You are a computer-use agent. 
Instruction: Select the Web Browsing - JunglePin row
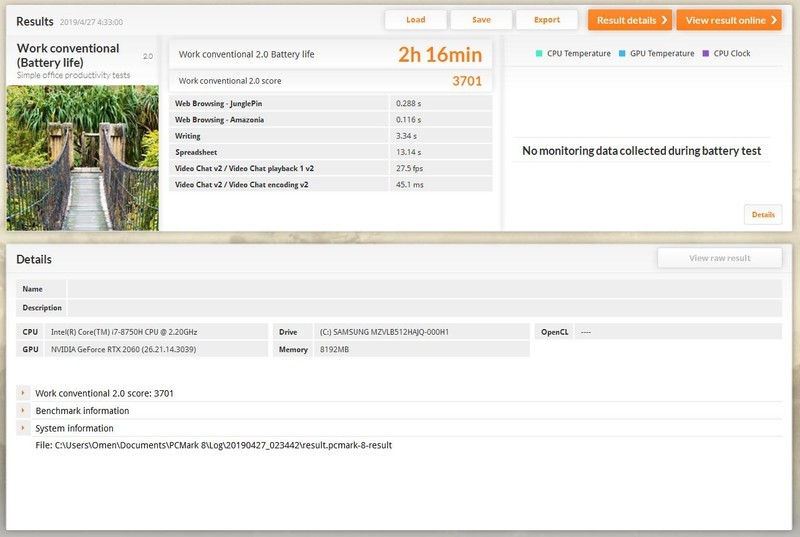(x=331, y=103)
